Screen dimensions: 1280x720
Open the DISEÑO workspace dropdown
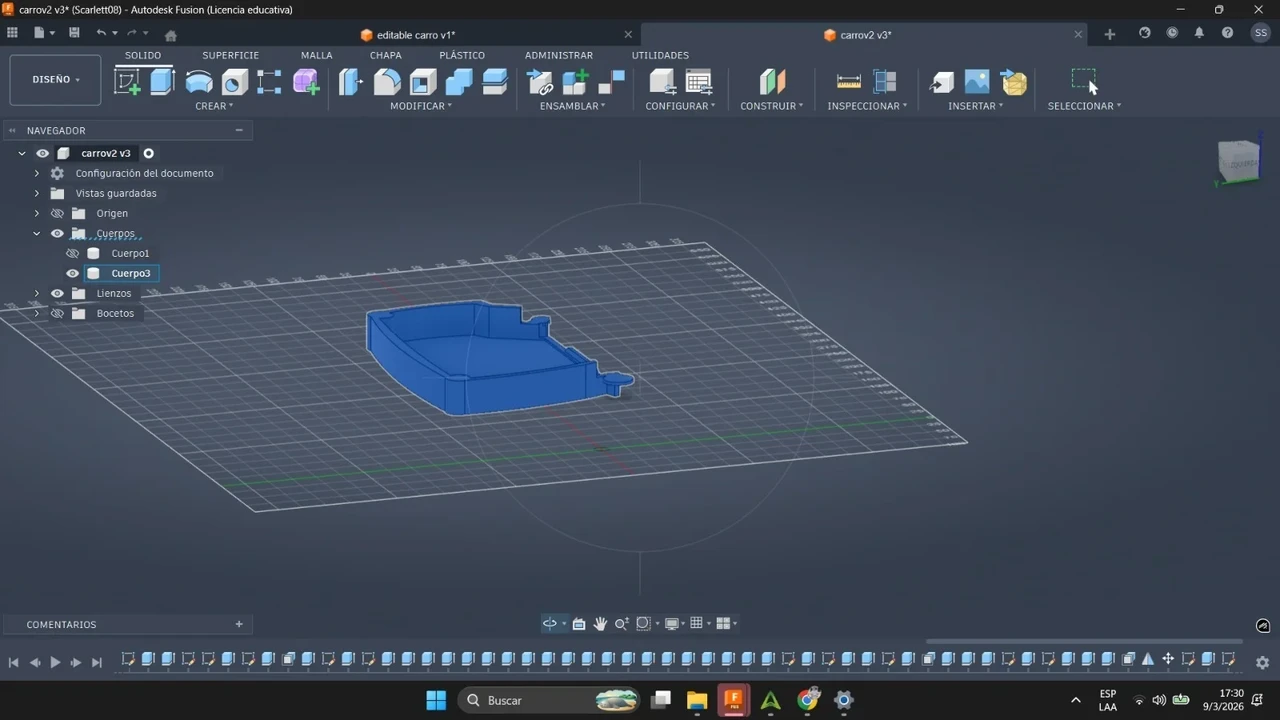coord(55,80)
